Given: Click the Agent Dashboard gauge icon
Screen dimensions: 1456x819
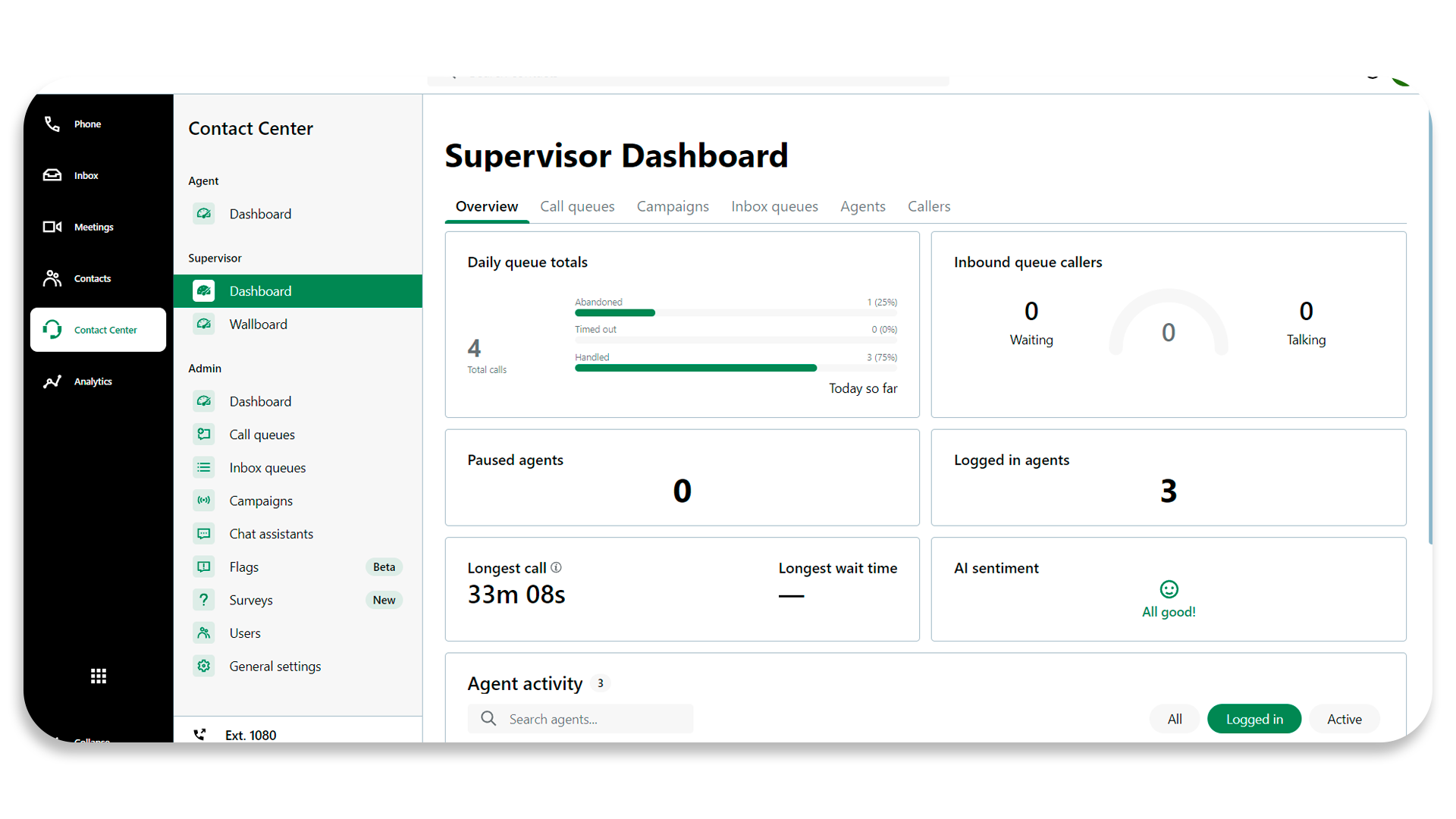Looking at the screenshot, I should [204, 214].
